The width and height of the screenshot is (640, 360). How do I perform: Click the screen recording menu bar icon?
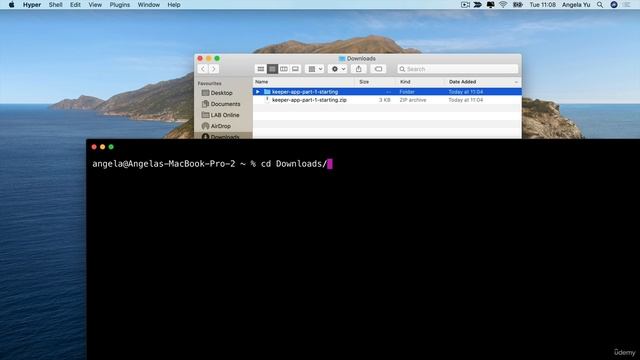click(465, 5)
